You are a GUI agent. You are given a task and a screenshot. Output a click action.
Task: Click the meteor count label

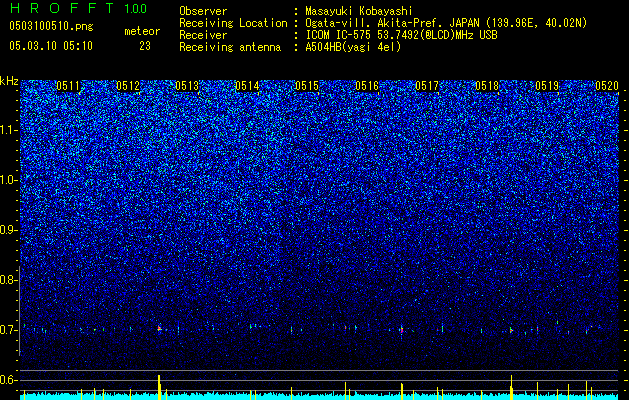click(142, 31)
